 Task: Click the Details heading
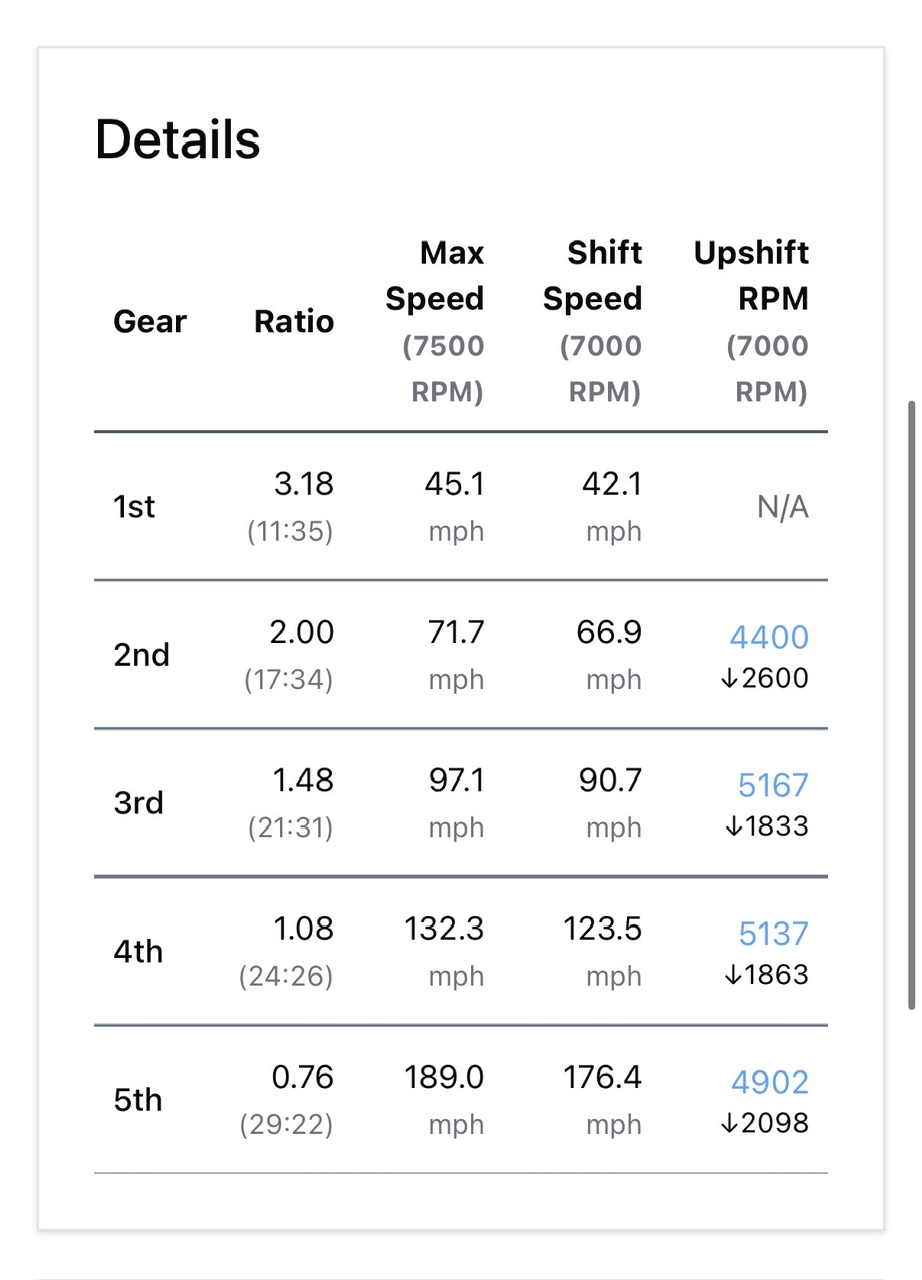click(x=178, y=140)
